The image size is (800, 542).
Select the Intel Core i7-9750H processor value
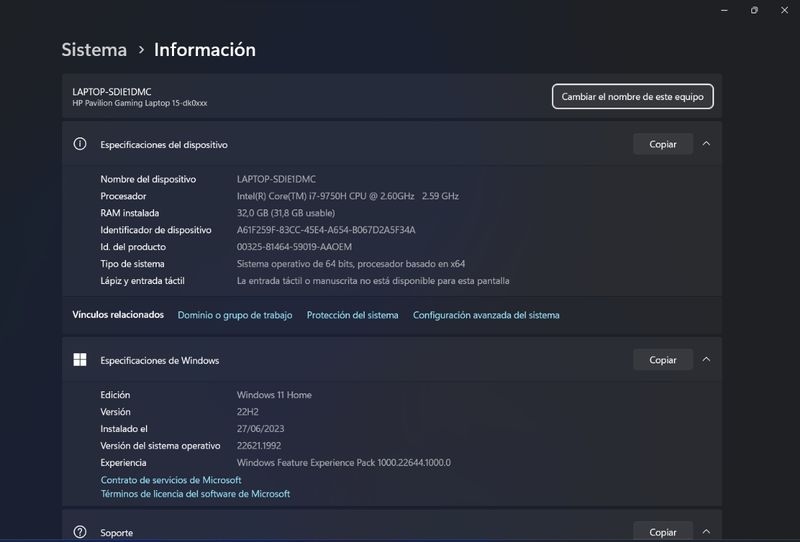(347, 196)
